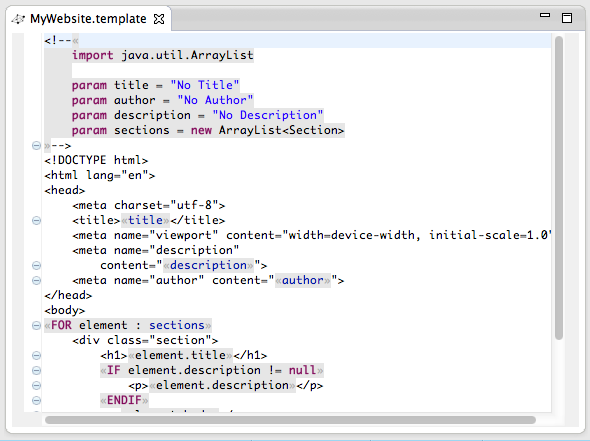Close the MyWebsite.template tab
Screen dimensions: 590x441
point(159,19)
